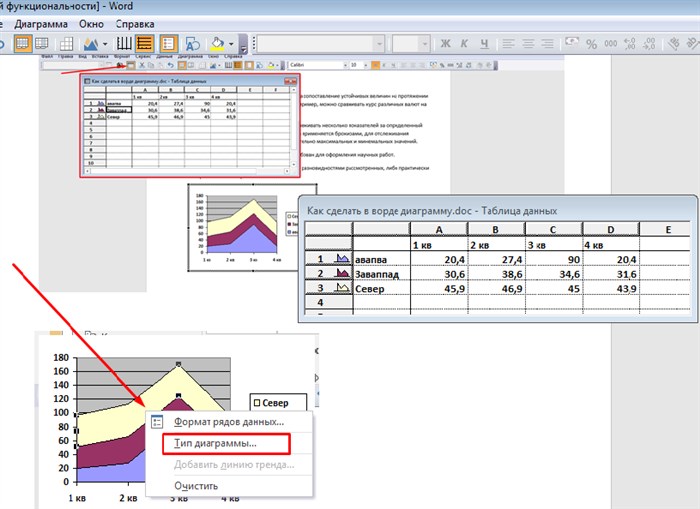
Task: Increase decimal places
Action: (x=629, y=44)
